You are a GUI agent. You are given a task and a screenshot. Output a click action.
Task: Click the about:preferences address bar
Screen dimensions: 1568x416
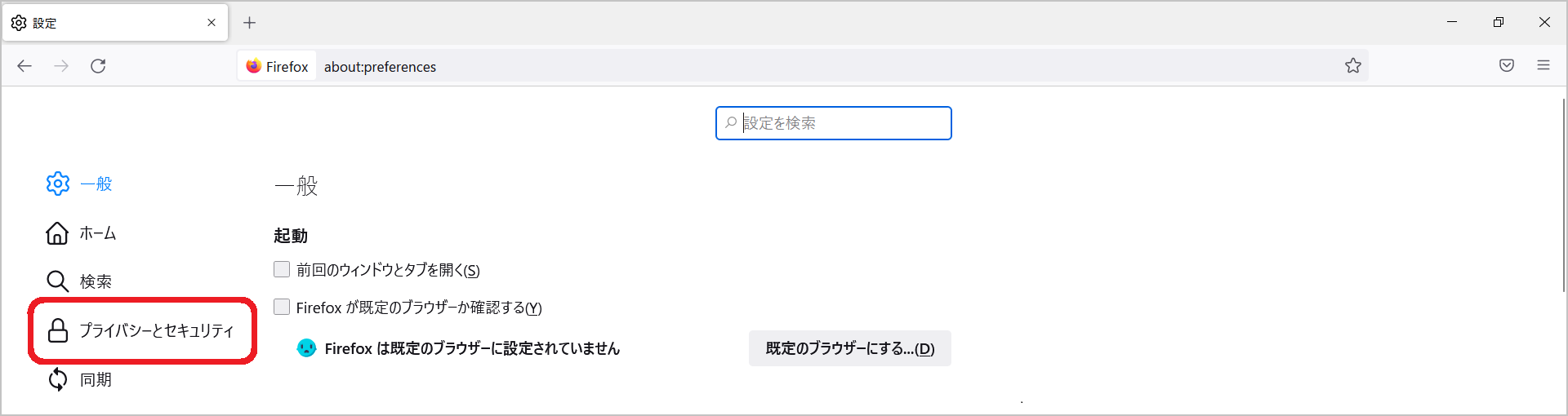[735, 66]
